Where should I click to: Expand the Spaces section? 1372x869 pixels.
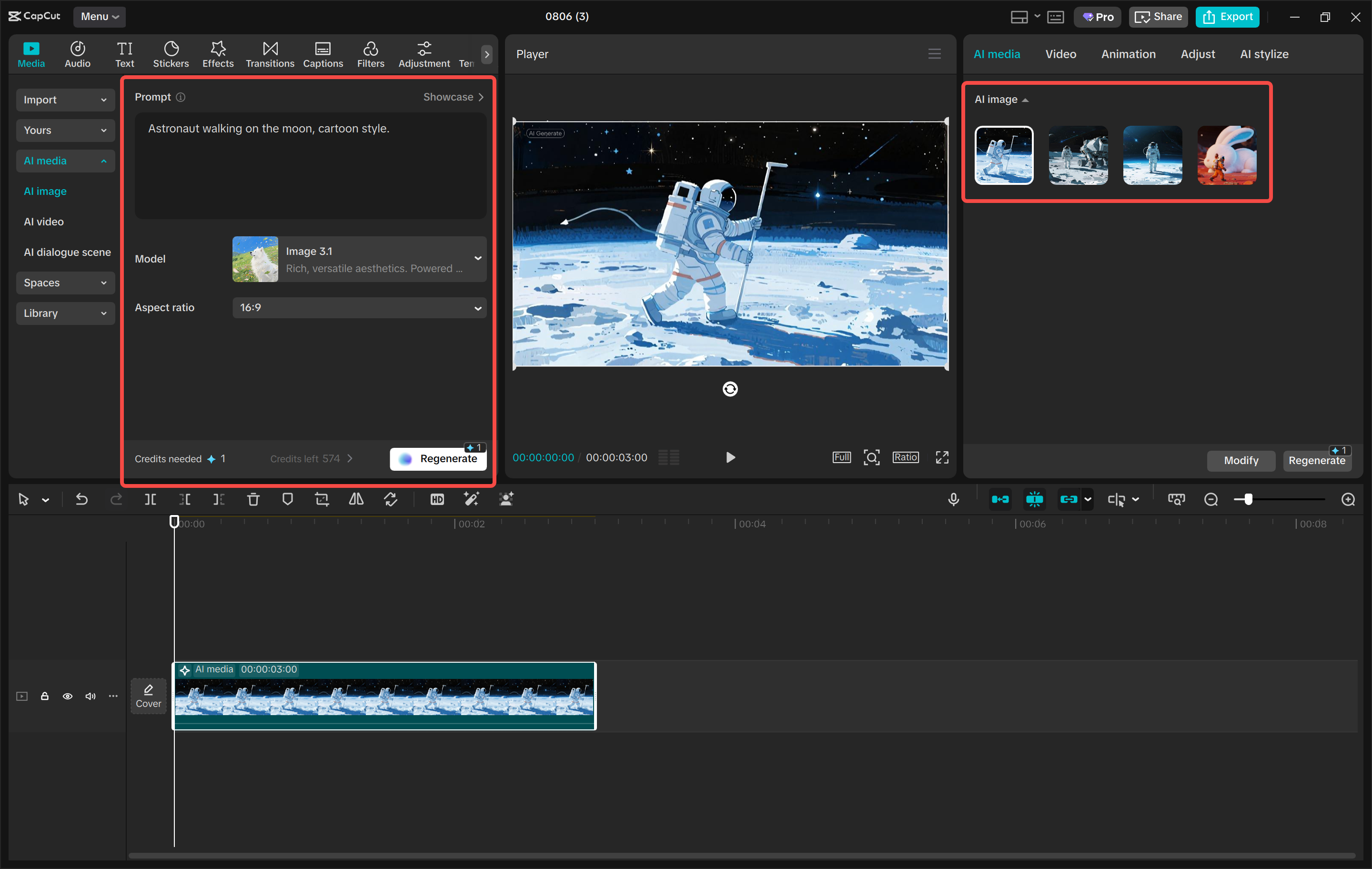66,283
